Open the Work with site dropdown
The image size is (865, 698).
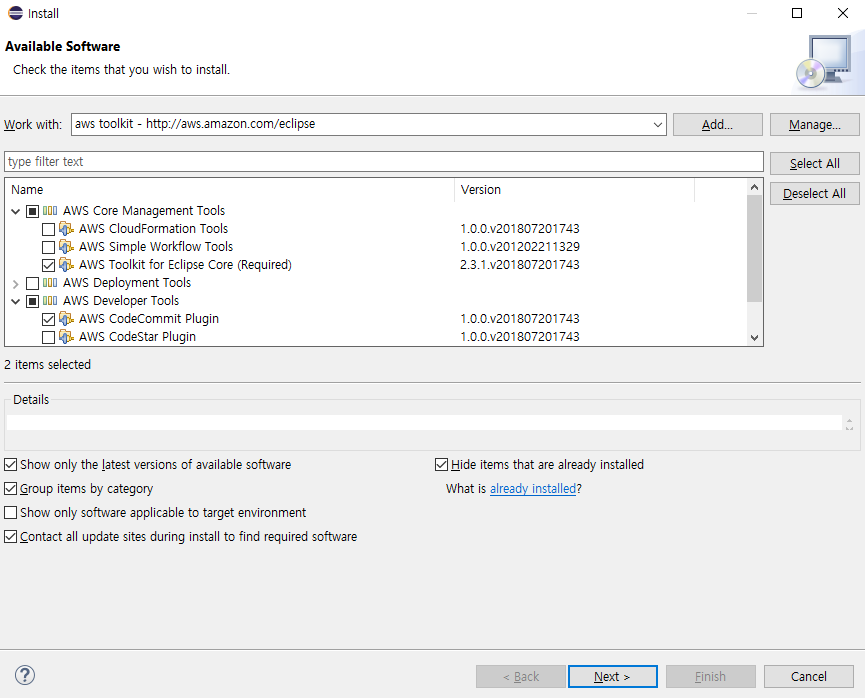[x=658, y=125]
